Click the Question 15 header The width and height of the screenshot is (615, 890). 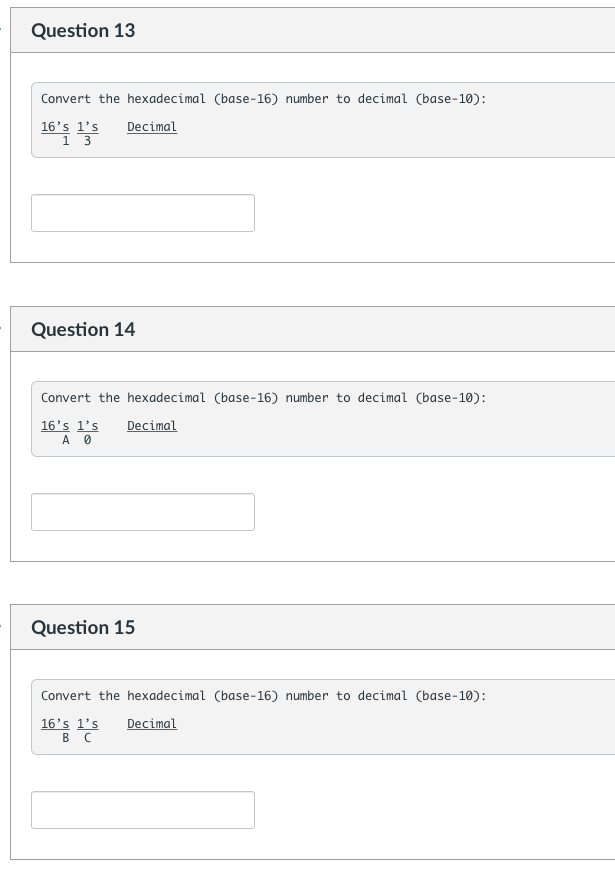[x=83, y=627]
